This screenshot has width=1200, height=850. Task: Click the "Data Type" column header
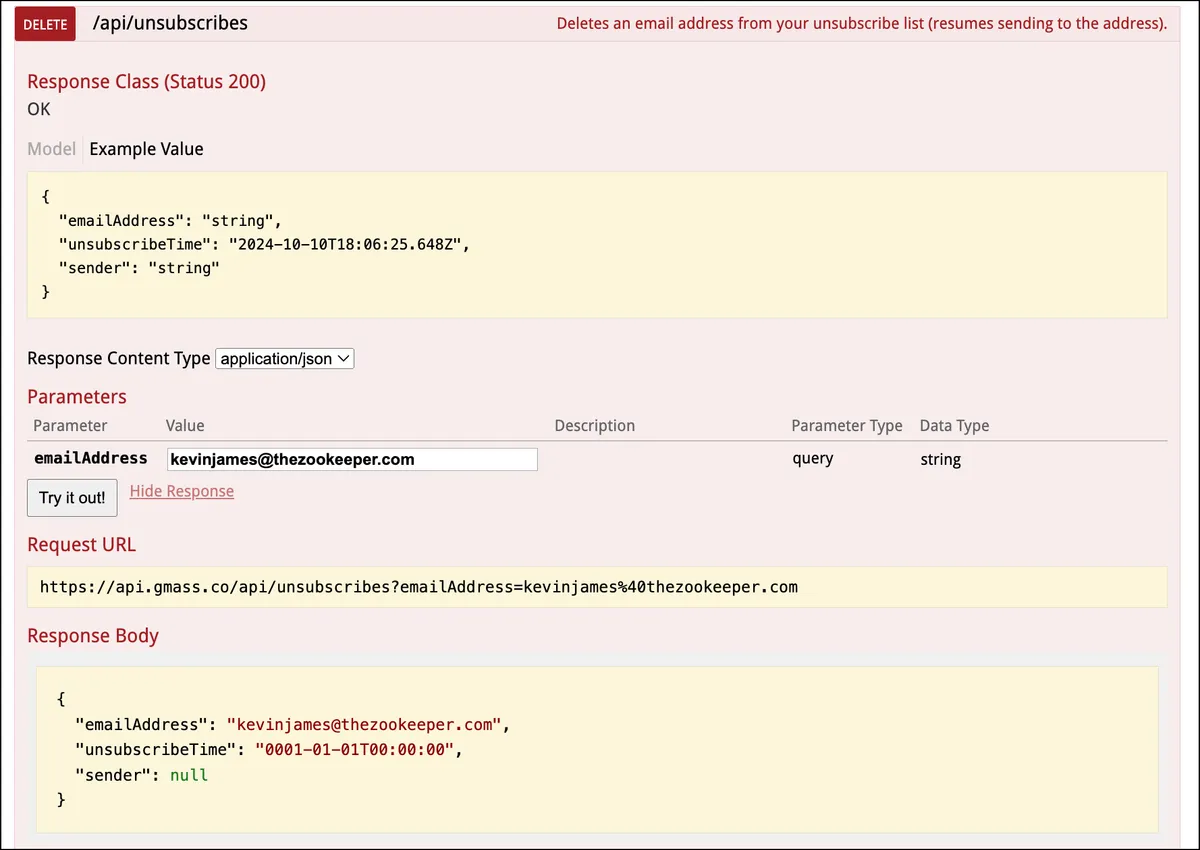tap(954, 426)
